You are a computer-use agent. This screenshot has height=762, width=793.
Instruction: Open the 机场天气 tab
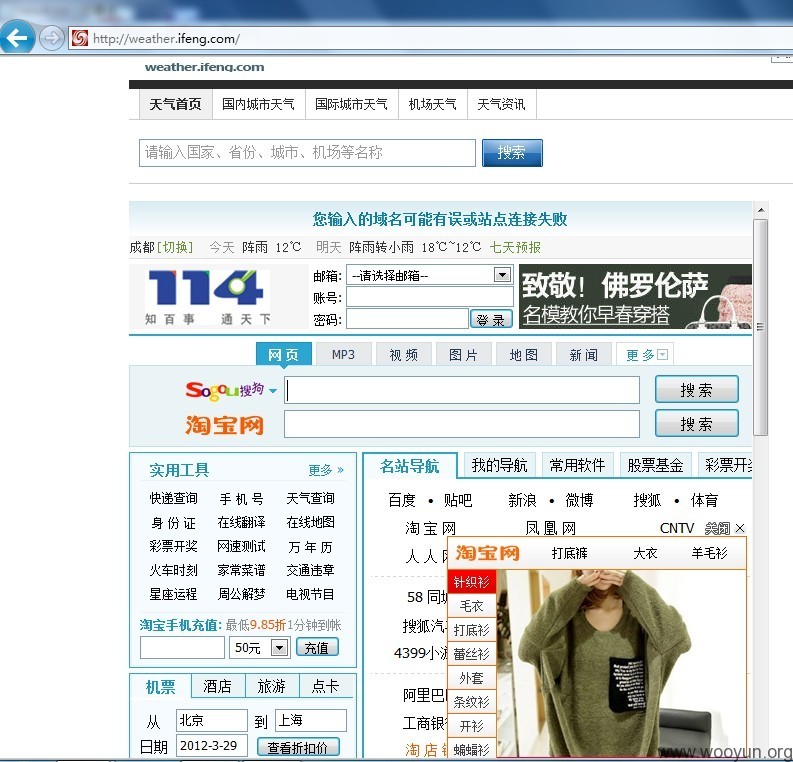pyautogui.click(x=433, y=104)
